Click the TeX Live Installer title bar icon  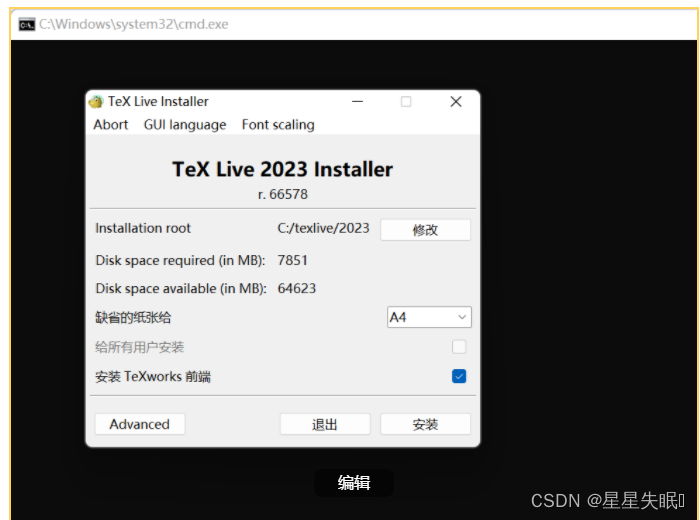click(96, 102)
